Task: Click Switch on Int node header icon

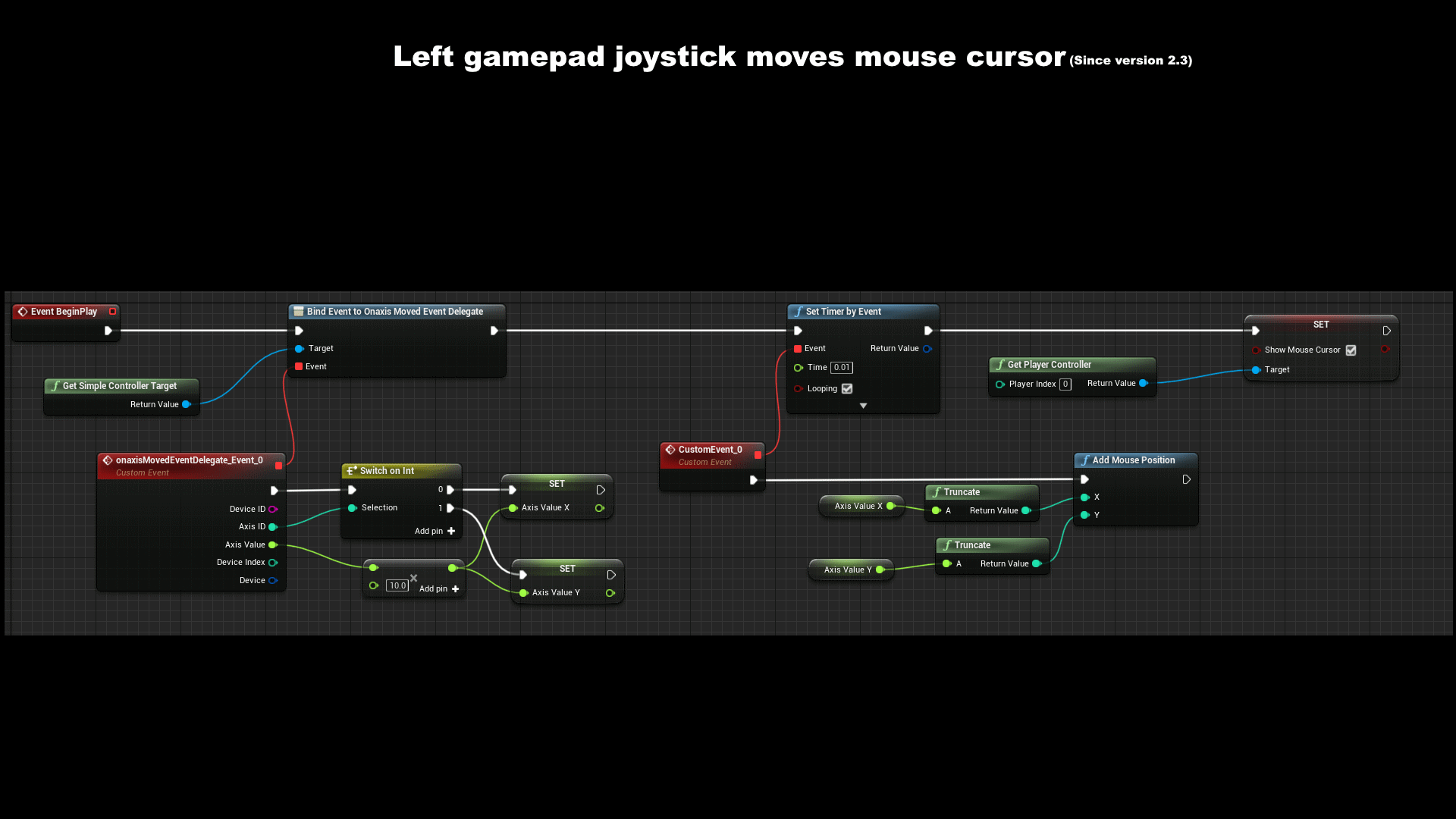Action: (351, 471)
